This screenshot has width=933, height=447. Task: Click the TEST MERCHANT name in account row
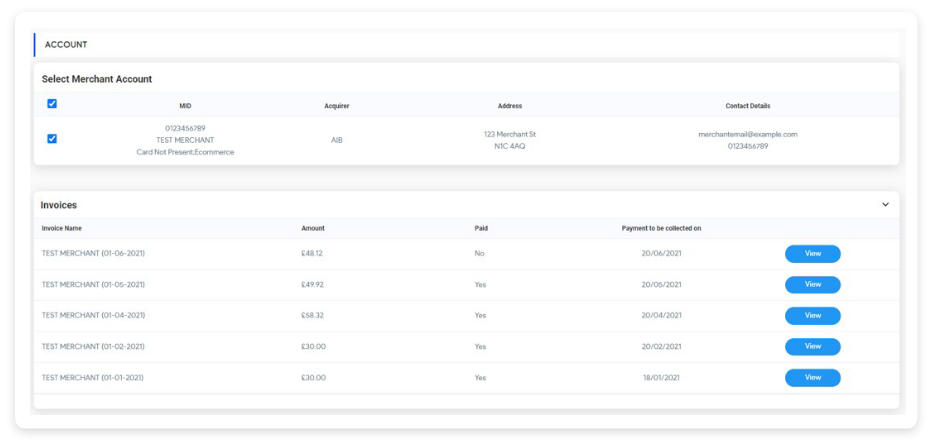tap(185, 140)
